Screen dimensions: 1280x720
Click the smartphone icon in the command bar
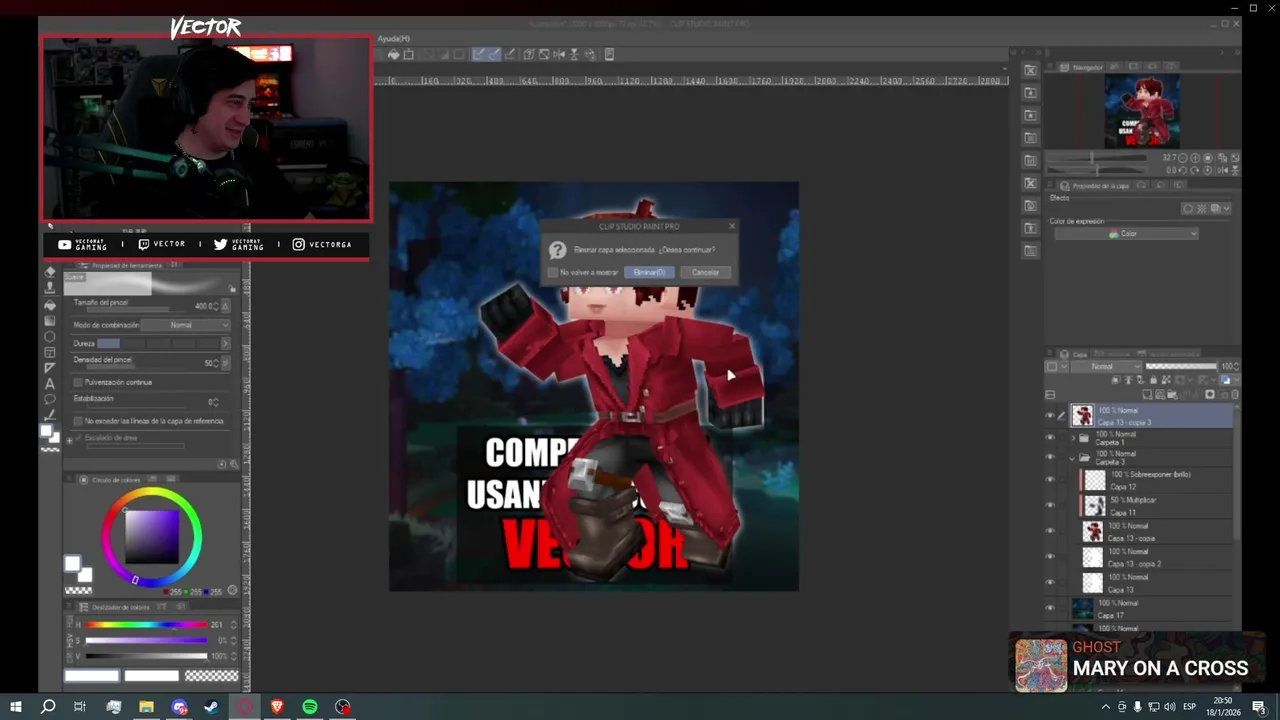[x=609, y=54]
